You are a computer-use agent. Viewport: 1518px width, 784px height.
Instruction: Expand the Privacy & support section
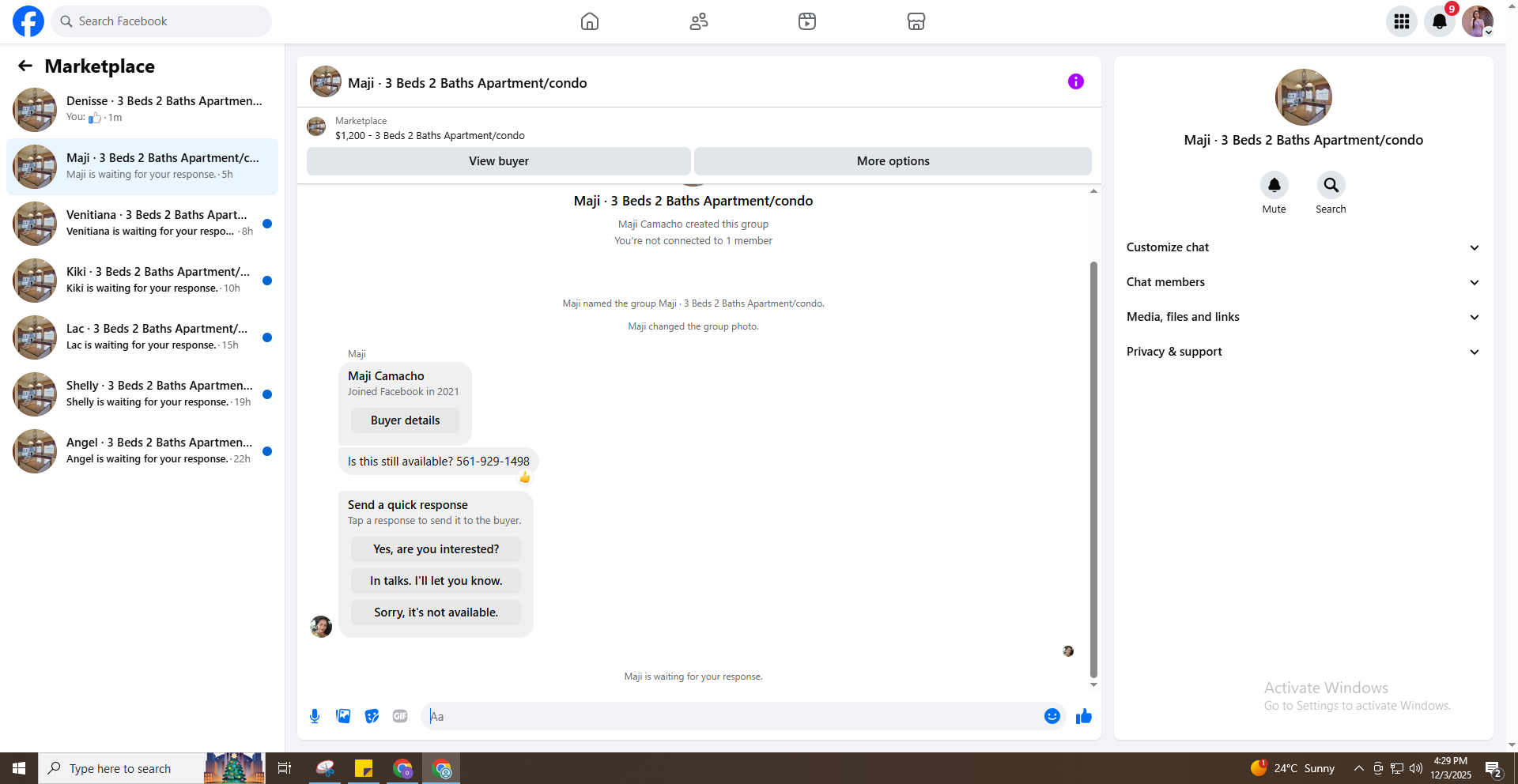click(1304, 352)
